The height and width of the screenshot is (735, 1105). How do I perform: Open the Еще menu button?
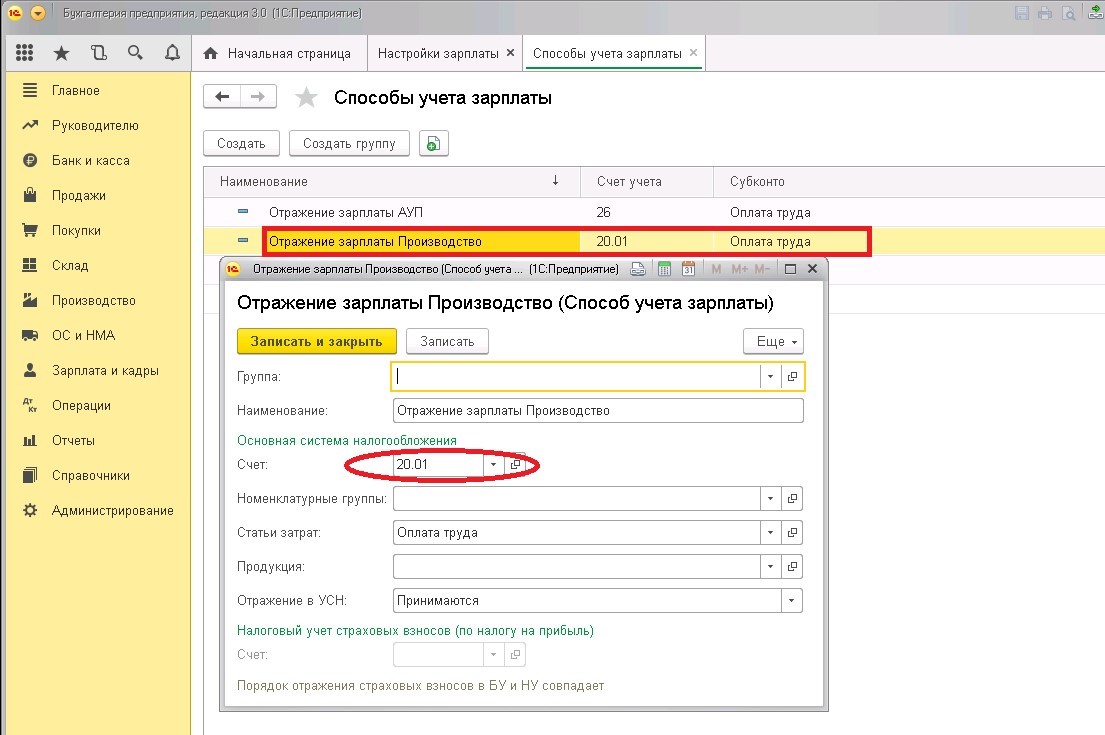[773, 341]
